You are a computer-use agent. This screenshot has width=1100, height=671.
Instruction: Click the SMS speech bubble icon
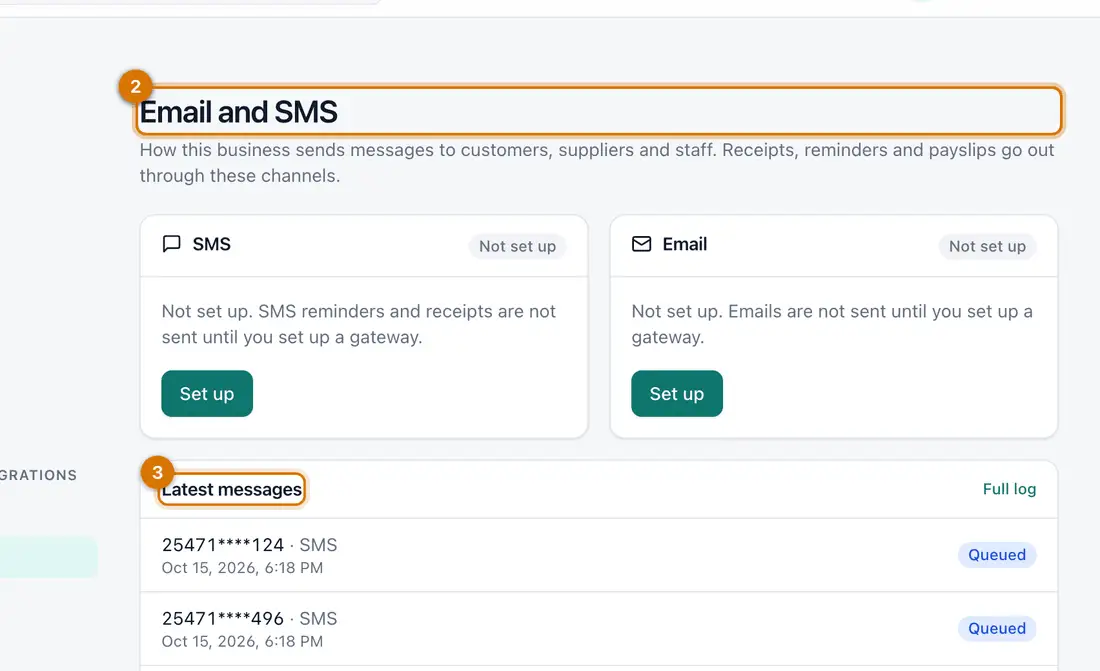172,244
